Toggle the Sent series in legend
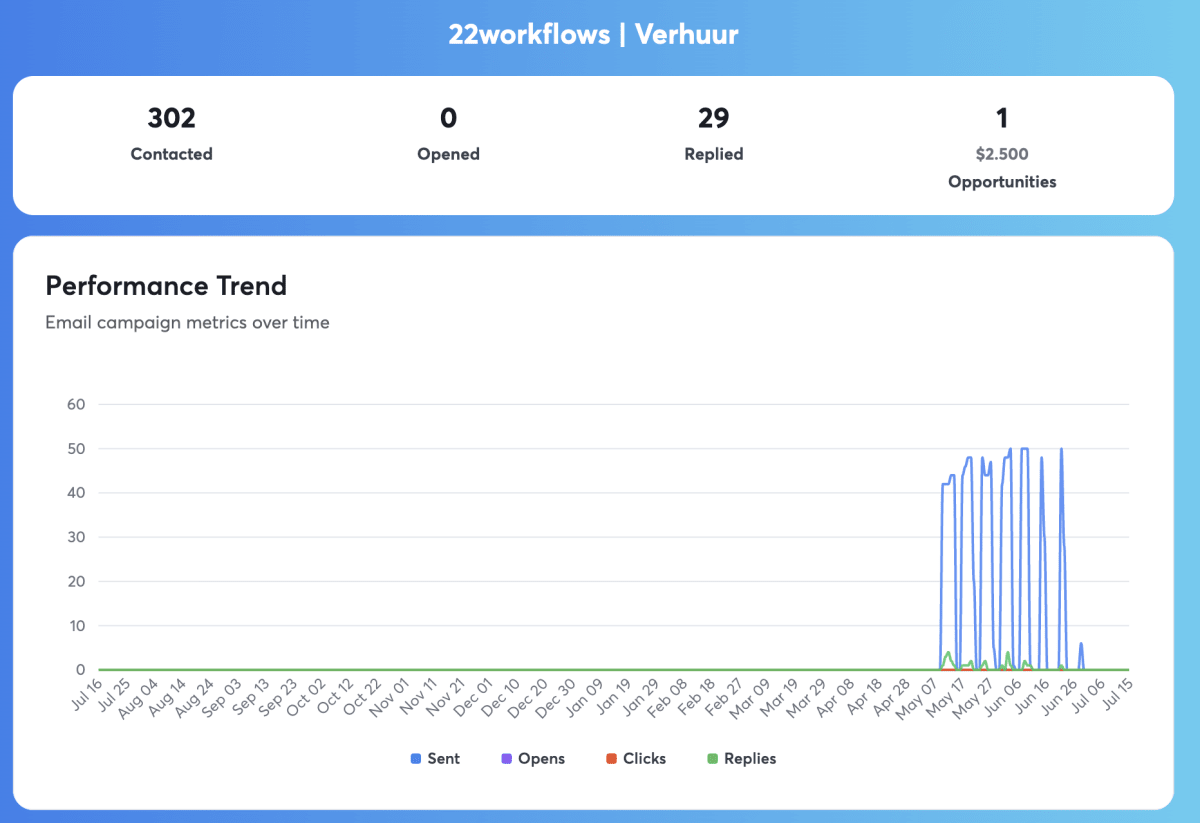The height and width of the screenshot is (823, 1200). point(435,759)
